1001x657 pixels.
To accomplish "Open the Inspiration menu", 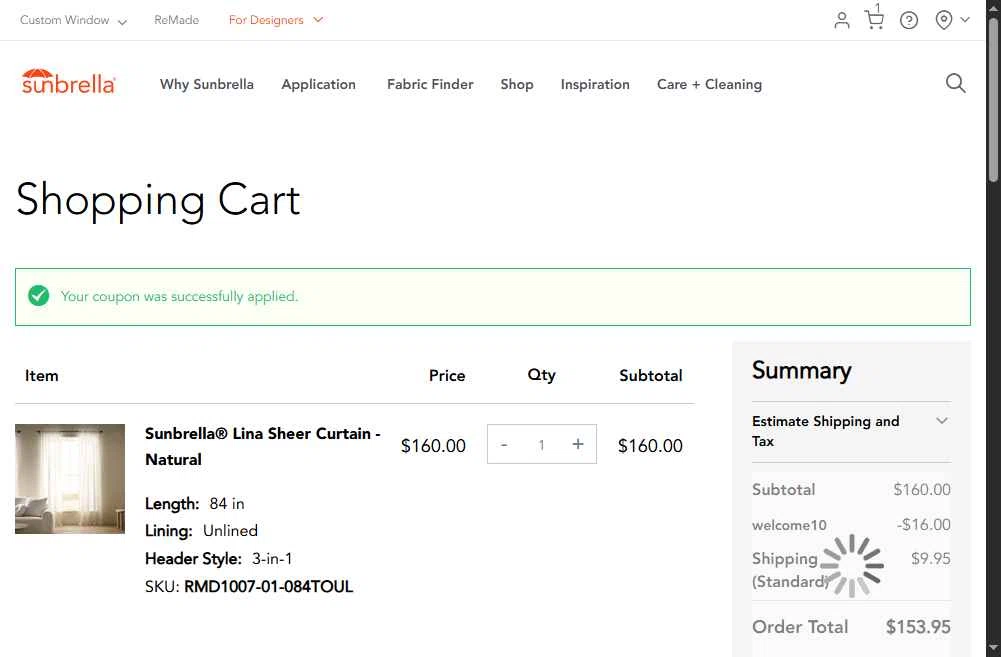I will pos(595,84).
